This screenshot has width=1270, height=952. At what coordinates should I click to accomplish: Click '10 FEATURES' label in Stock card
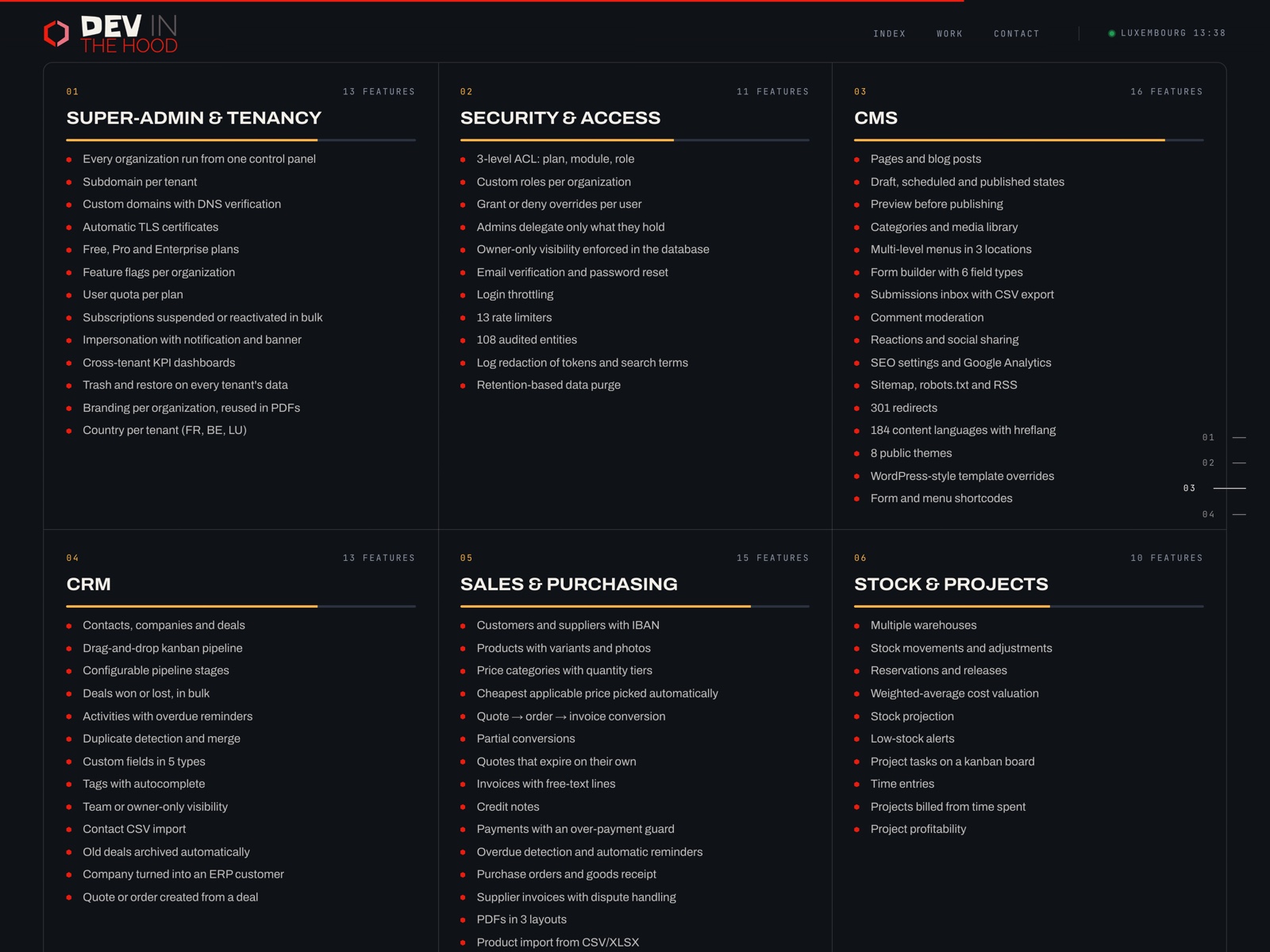[x=1167, y=559]
